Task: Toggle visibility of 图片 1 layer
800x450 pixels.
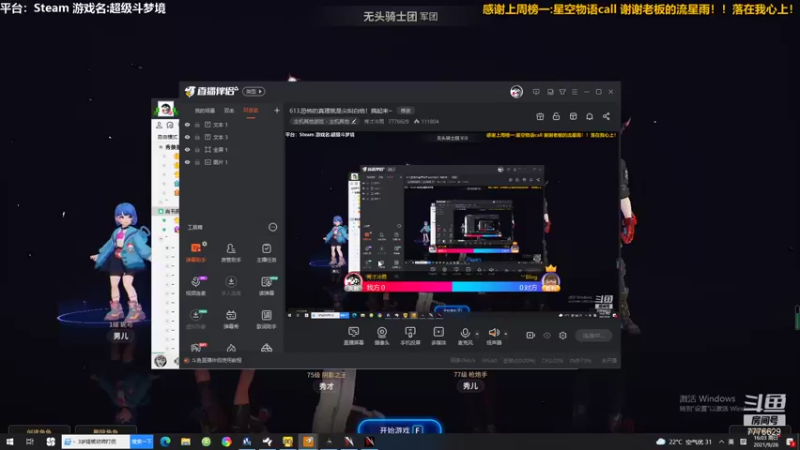Action: 187,162
